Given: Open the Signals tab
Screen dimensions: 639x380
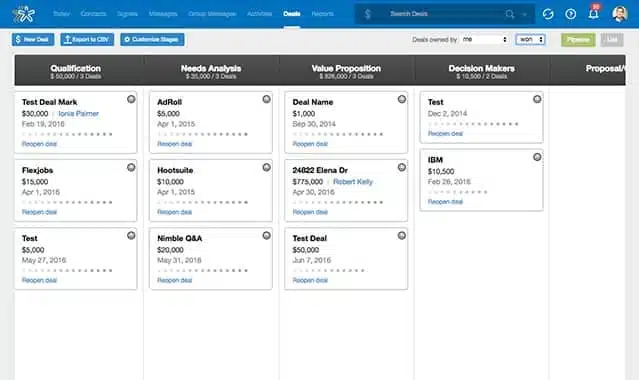Looking at the screenshot, I should click(x=127, y=14).
